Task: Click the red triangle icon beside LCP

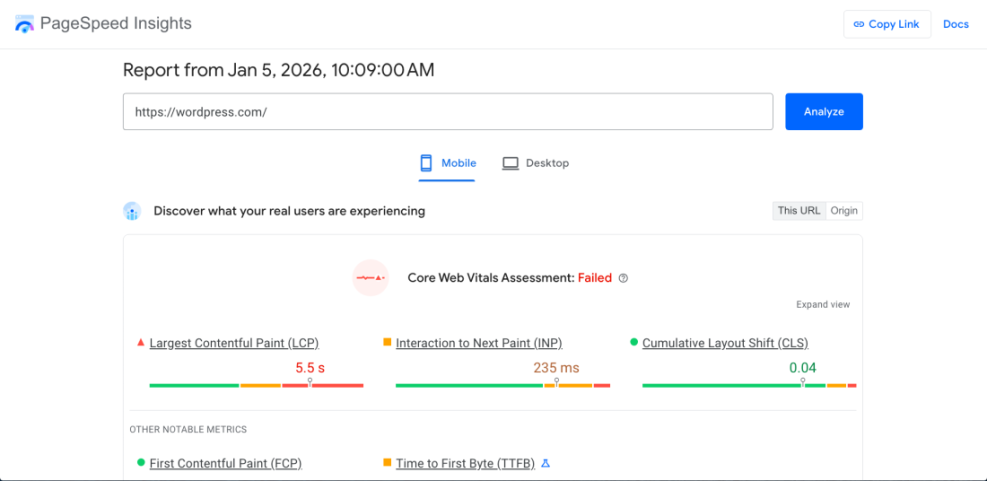Action: pyautogui.click(x=141, y=342)
